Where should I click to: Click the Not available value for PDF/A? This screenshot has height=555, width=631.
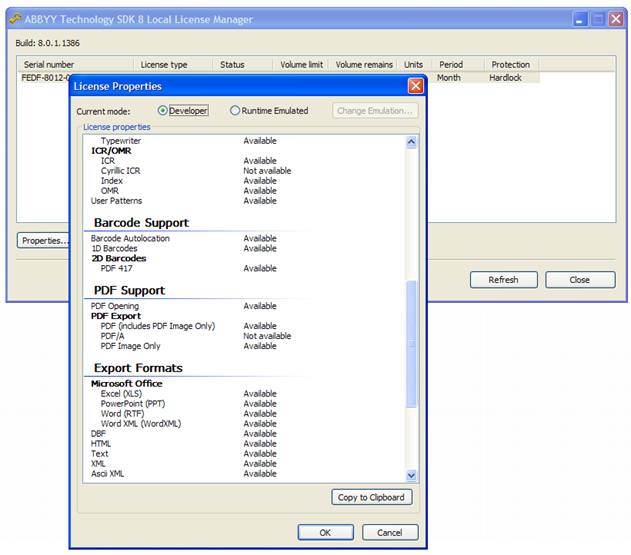(x=267, y=336)
